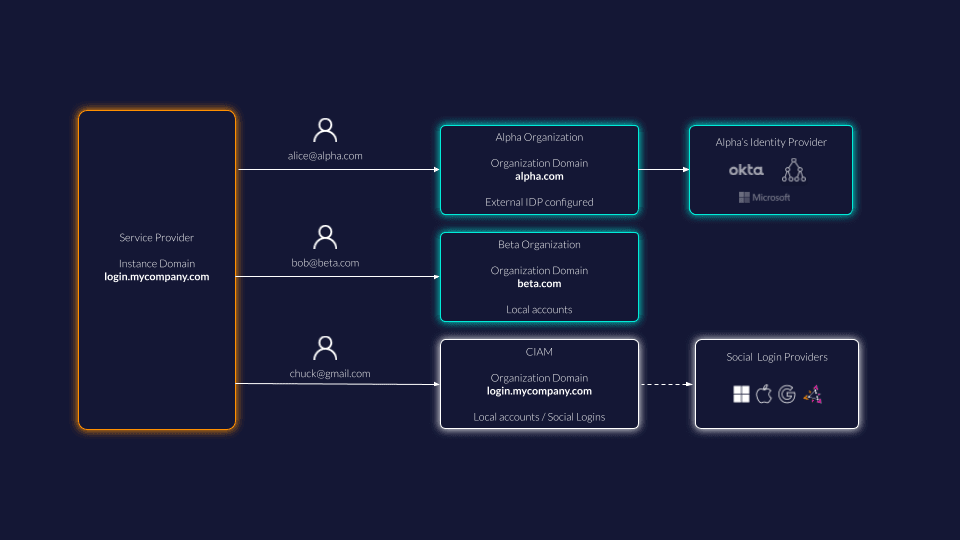Click the Social Login Providers title
960x540 pixels.
click(777, 357)
